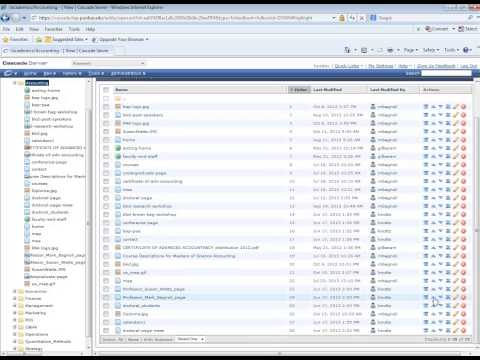This screenshot has width=480, height=360.
Task: Click red delete icon for courses row
Action: click(x=463, y=165)
